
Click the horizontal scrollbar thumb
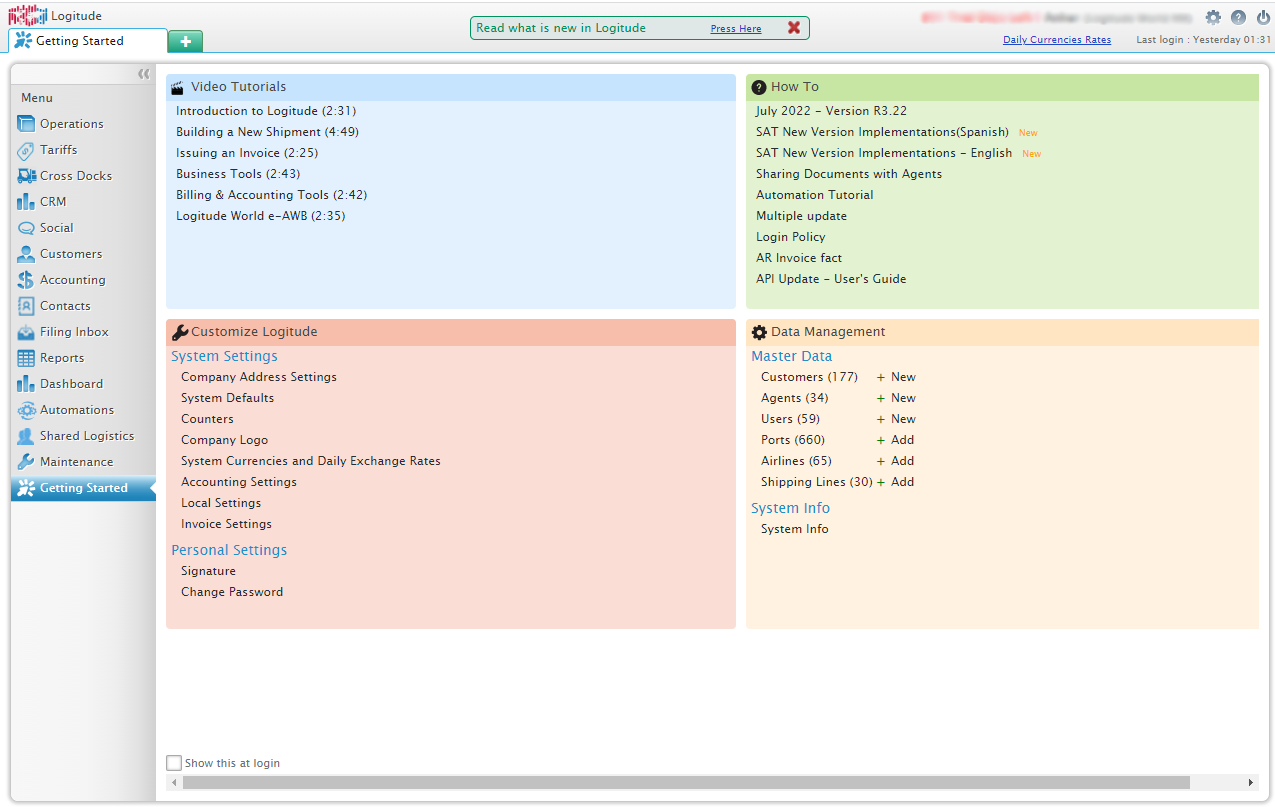pos(686,782)
